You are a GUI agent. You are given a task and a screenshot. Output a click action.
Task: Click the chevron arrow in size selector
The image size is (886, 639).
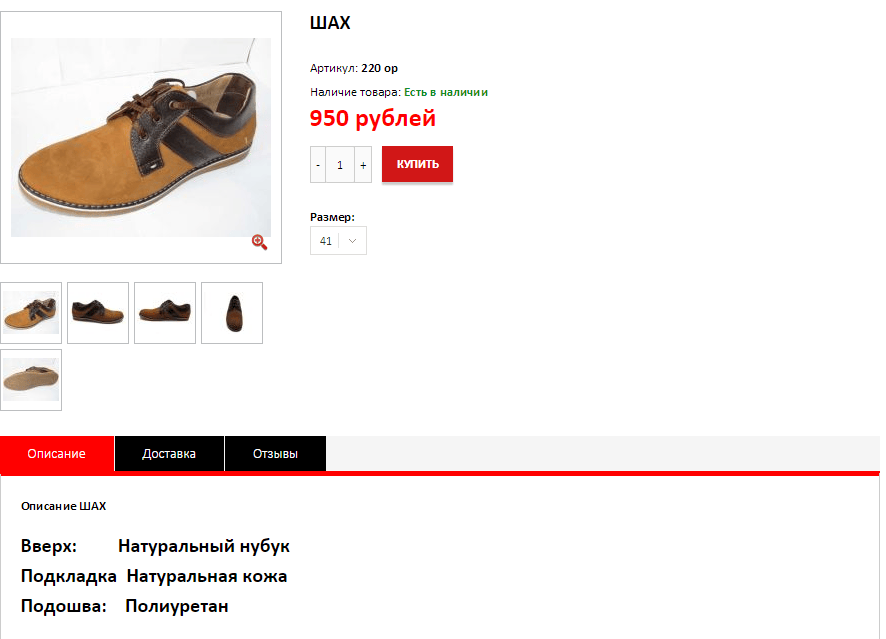click(x=353, y=241)
